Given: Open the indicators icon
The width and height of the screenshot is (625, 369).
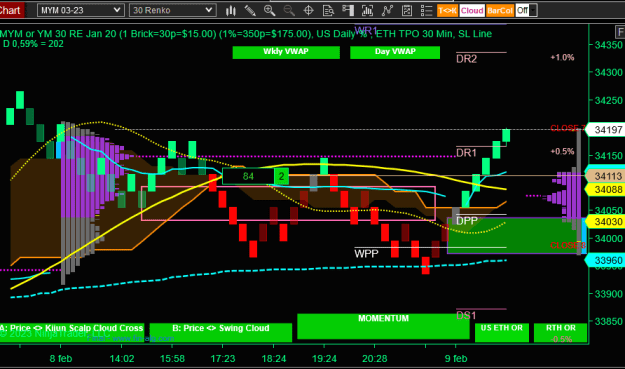Looking at the screenshot, I should (367, 11).
